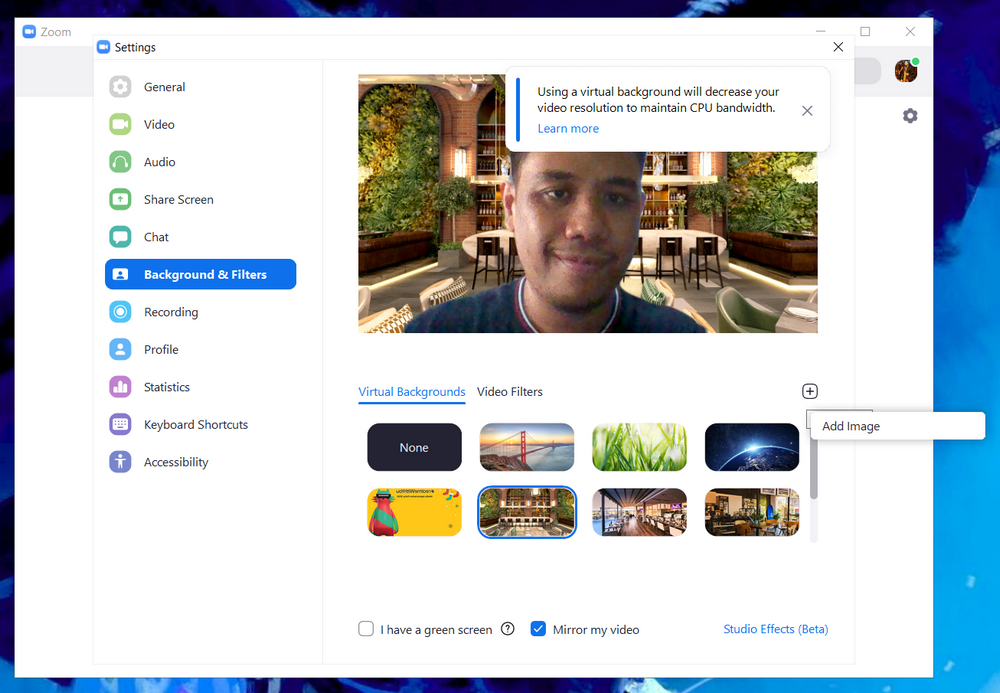Screen dimensions: 1000x693
Task: Select the plant wall bar background
Action: (x=527, y=512)
